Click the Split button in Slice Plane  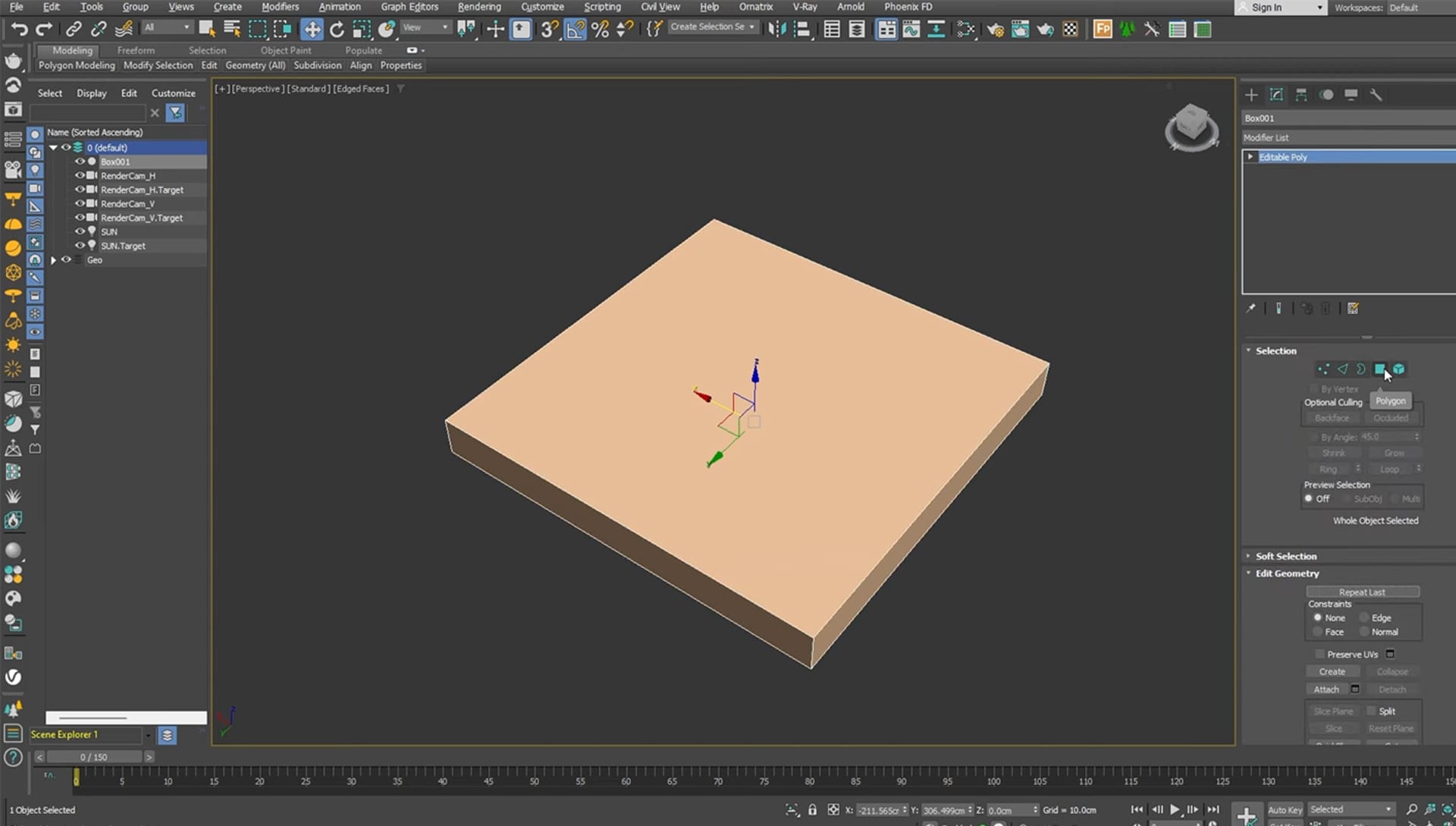[x=1388, y=711]
